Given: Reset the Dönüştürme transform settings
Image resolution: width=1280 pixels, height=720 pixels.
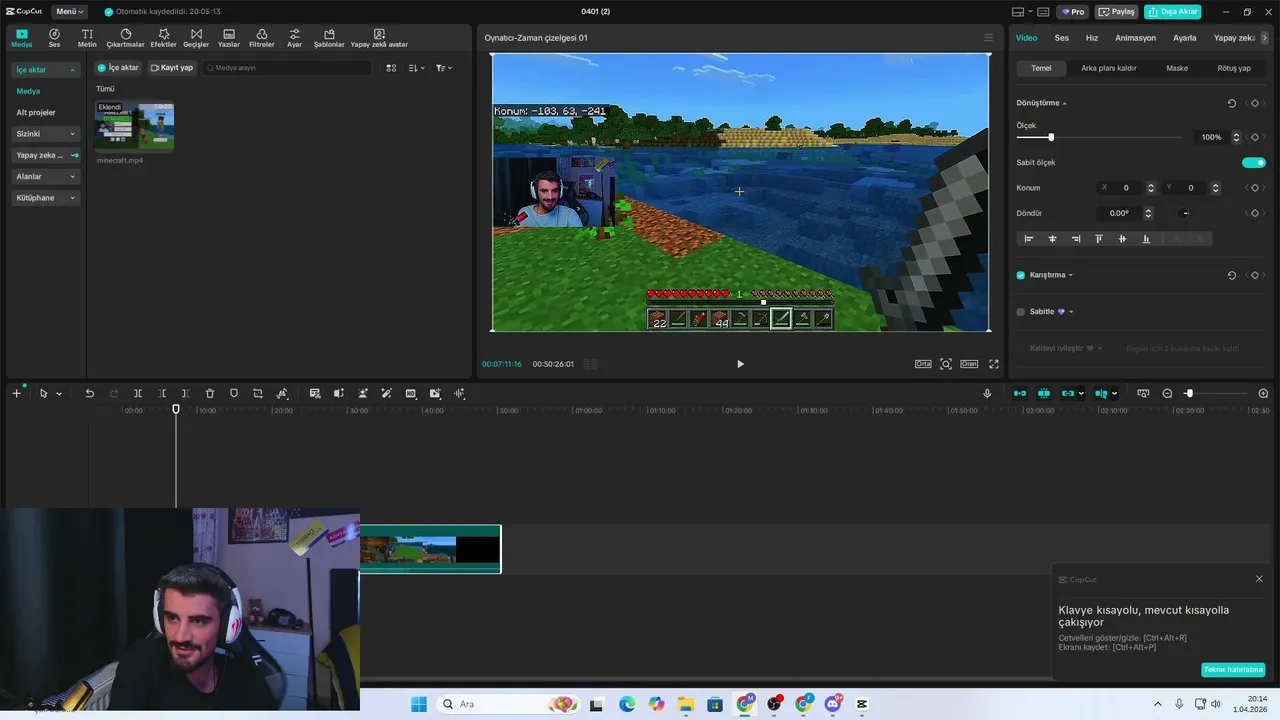Looking at the screenshot, I should point(1231,103).
